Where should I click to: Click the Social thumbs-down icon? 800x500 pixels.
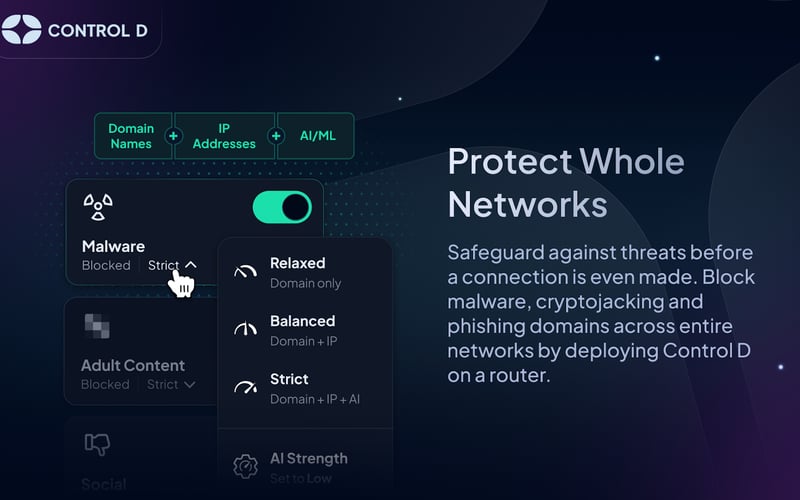click(x=97, y=443)
